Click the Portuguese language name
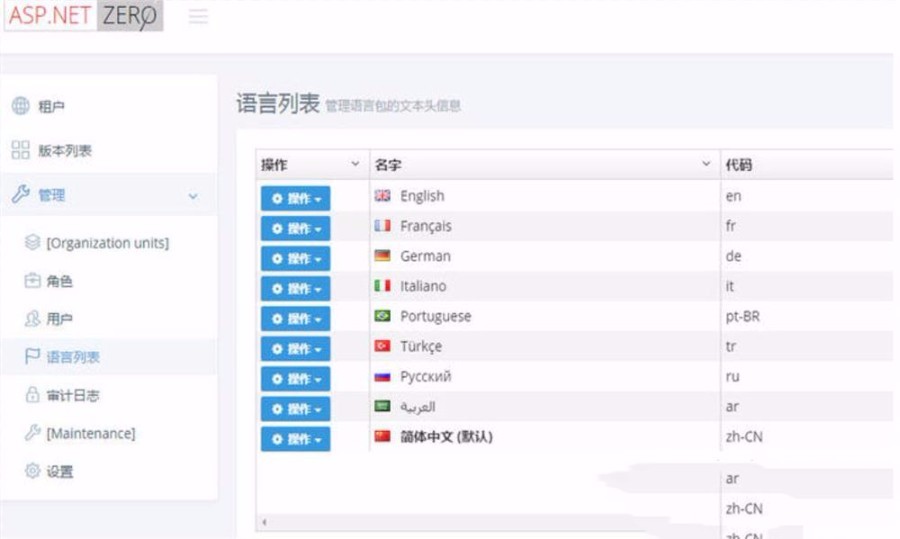The width and height of the screenshot is (900, 539). 436,316
